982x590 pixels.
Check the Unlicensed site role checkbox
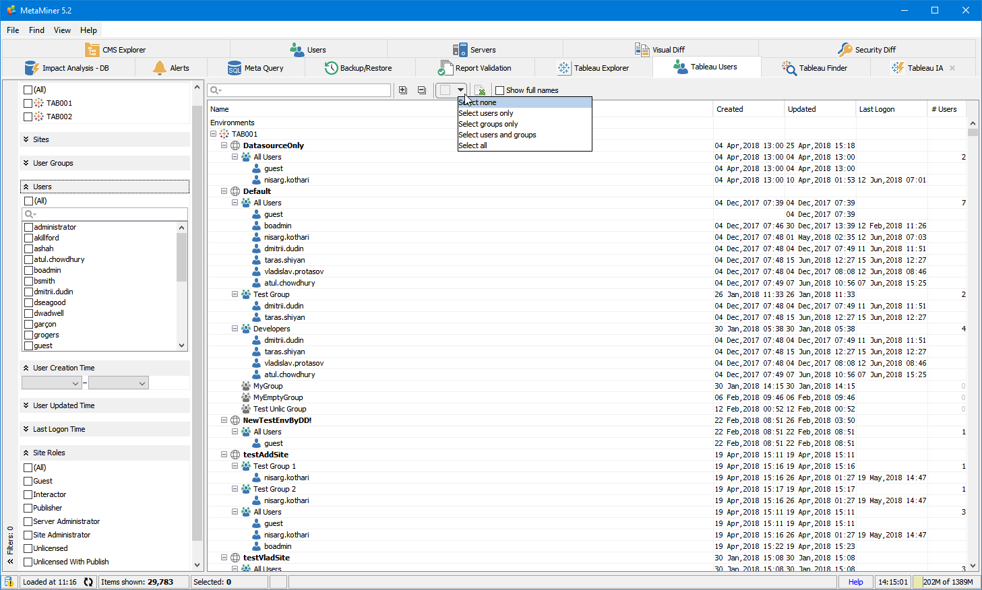pos(28,549)
